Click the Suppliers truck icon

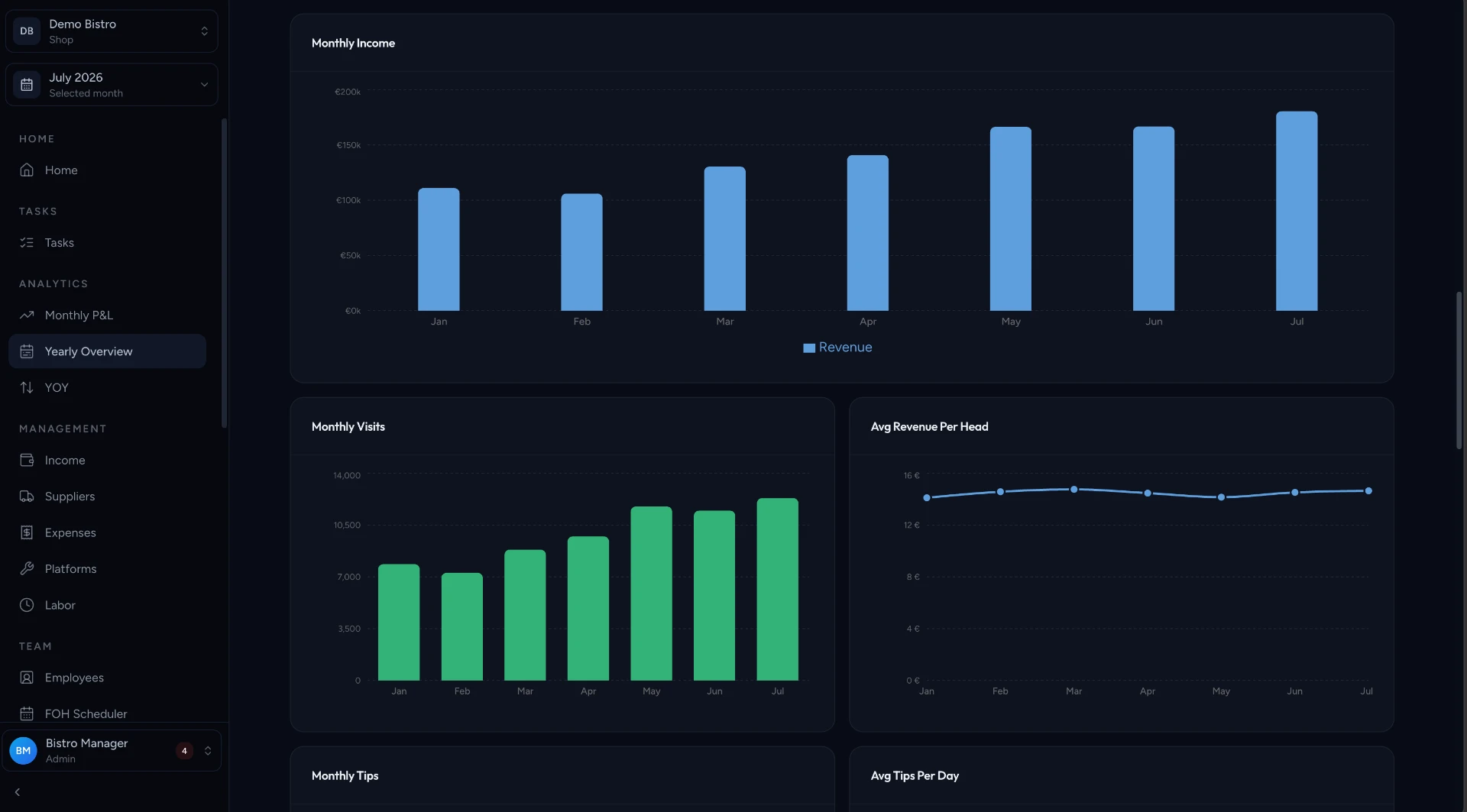(x=27, y=497)
